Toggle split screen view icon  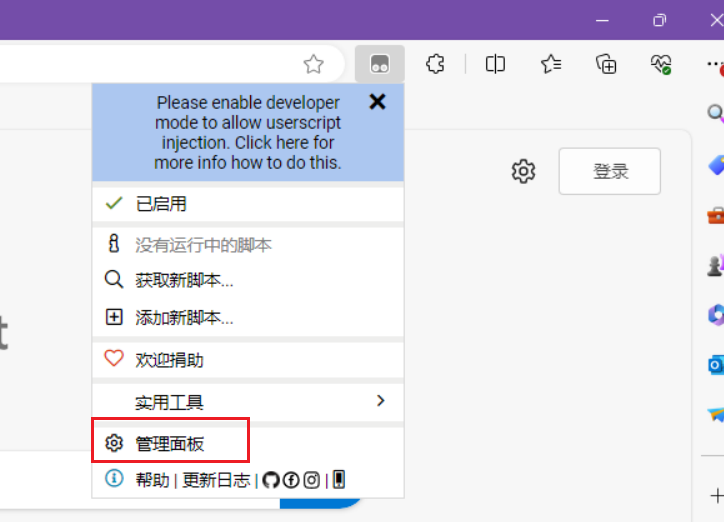(x=495, y=64)
